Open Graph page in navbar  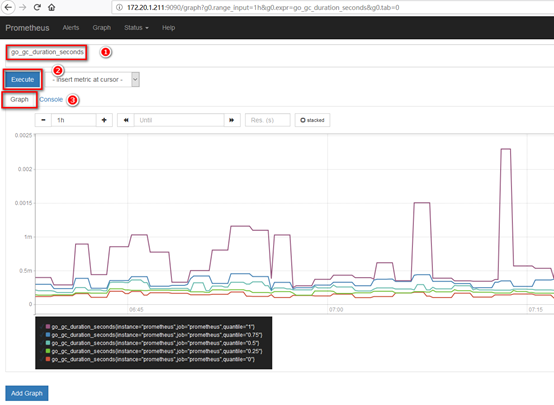[x=102, y=28]
